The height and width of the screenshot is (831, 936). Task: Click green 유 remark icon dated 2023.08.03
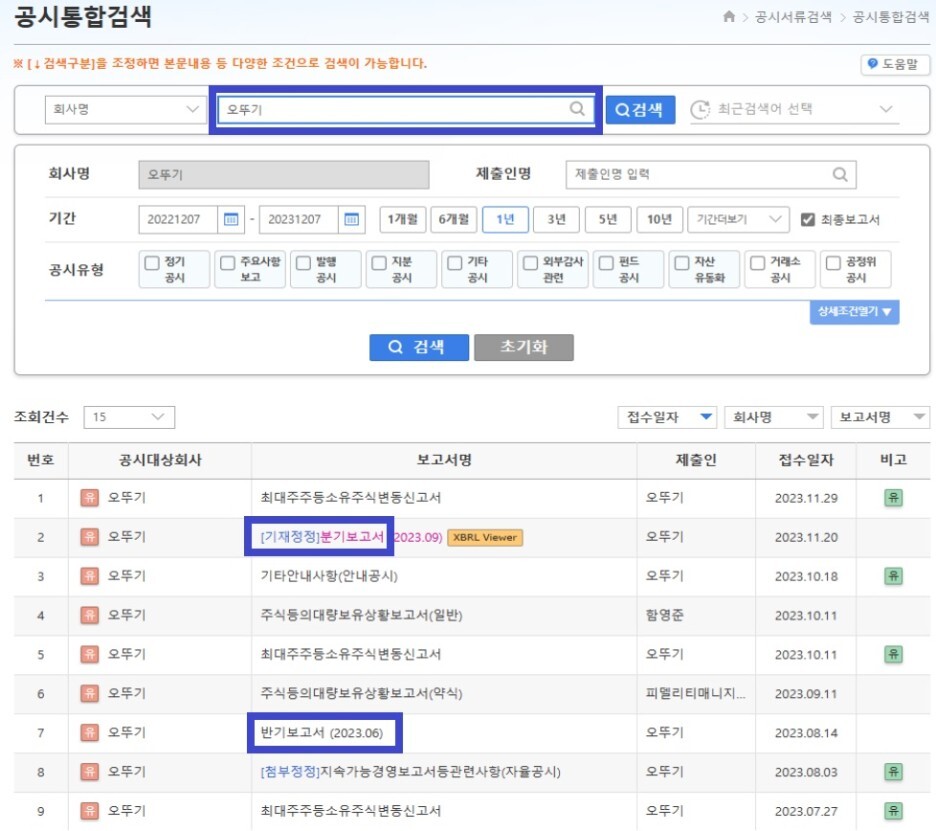tap(893, 771)
